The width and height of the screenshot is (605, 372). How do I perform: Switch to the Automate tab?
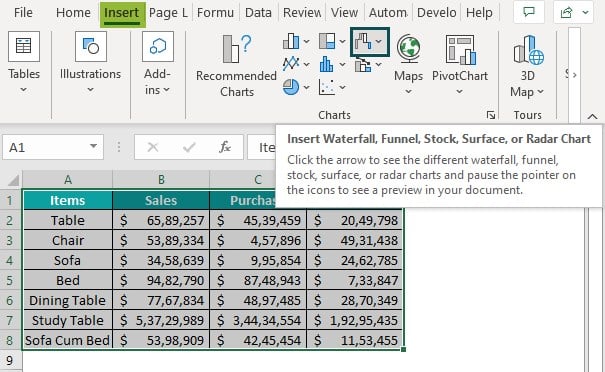tap(388, 13)
